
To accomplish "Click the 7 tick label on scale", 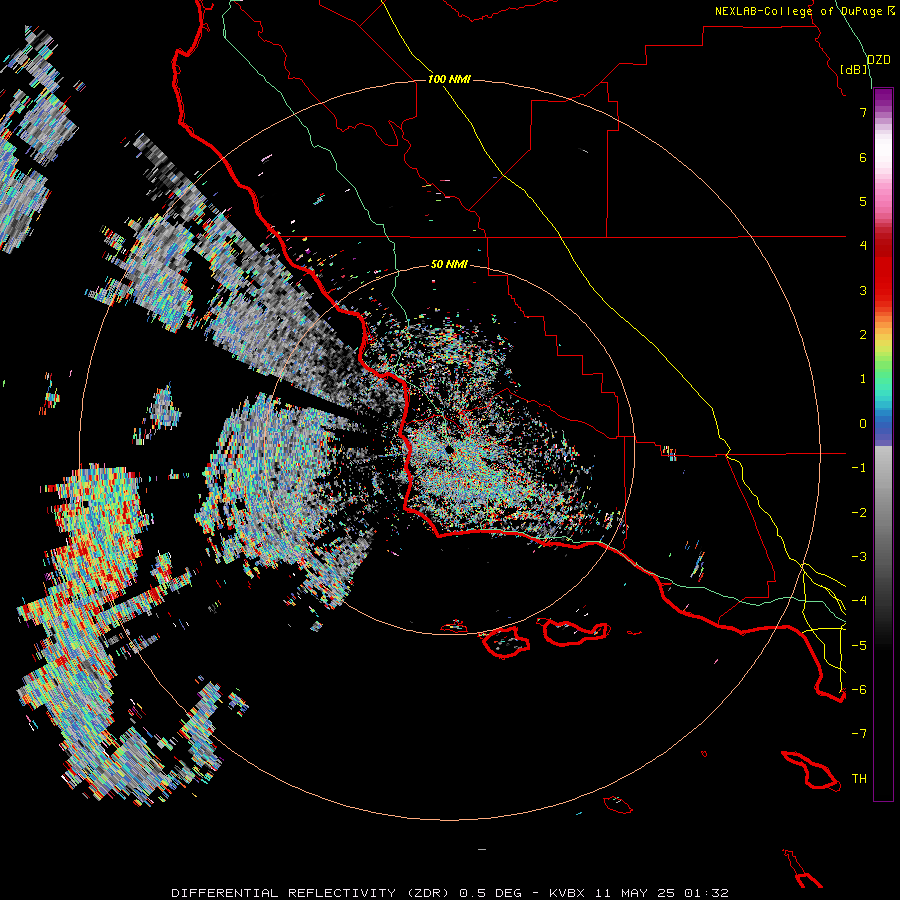I will 863,112.
